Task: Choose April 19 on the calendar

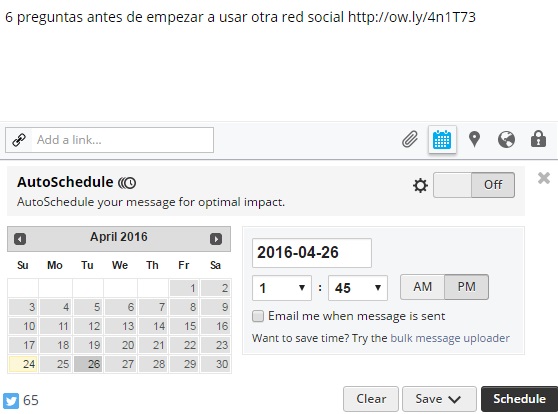Action: pos(88,345)
